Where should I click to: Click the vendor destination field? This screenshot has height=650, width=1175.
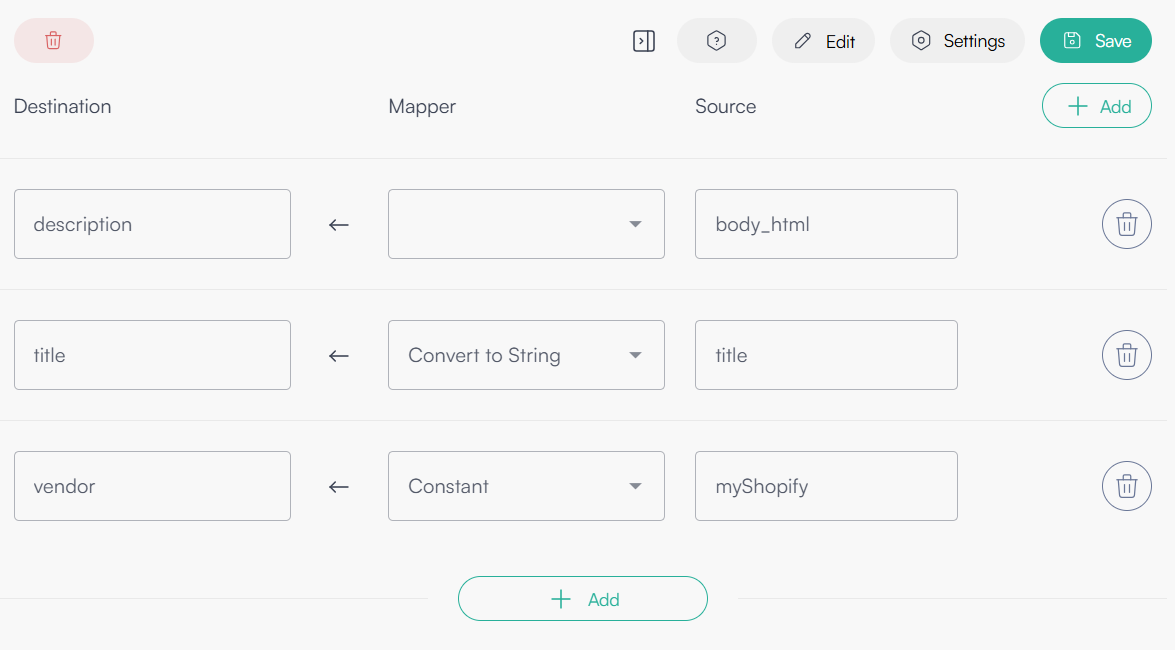(152, 486)
